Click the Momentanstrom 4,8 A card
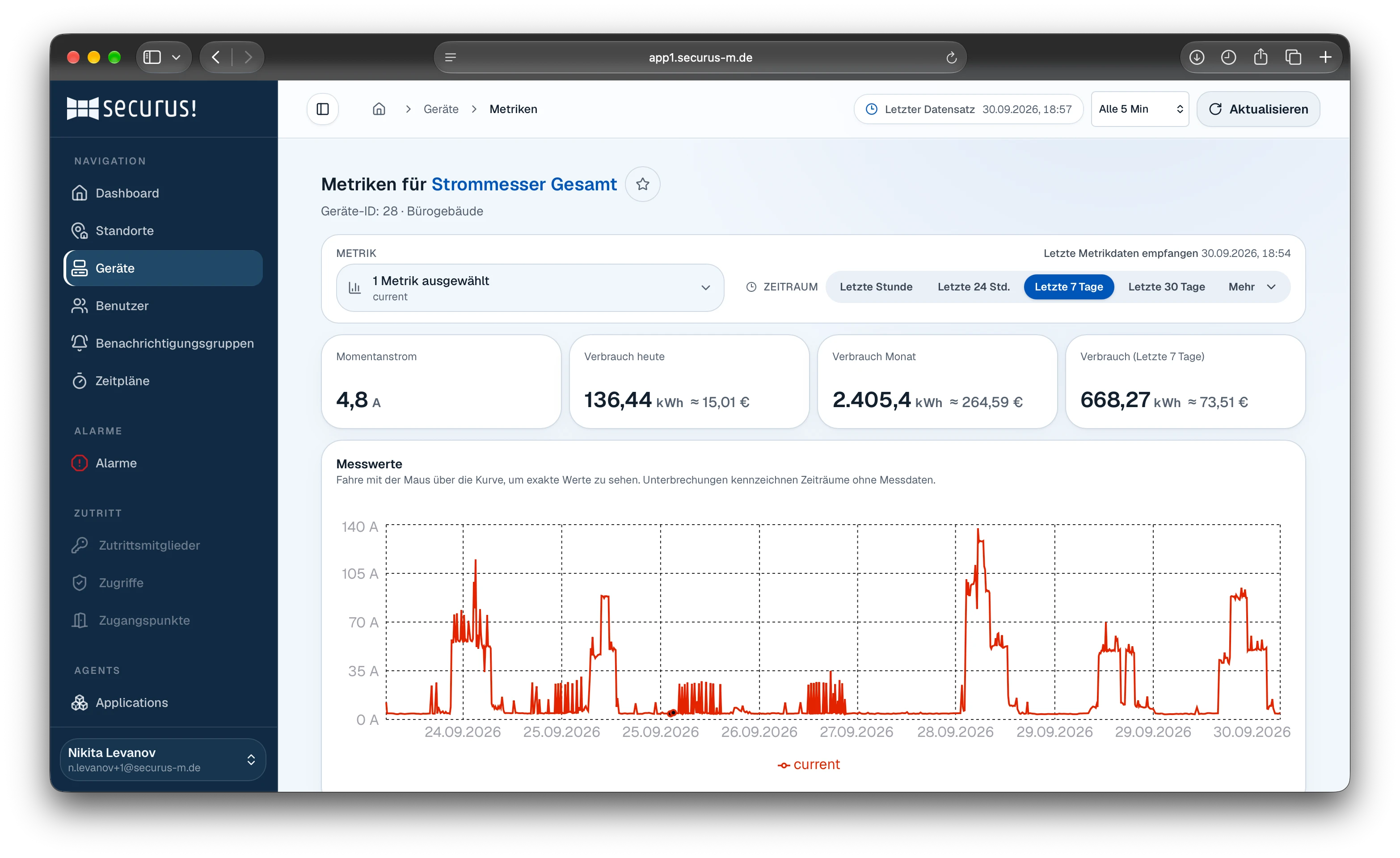The image size is (1400, 858). pos(441,381)
